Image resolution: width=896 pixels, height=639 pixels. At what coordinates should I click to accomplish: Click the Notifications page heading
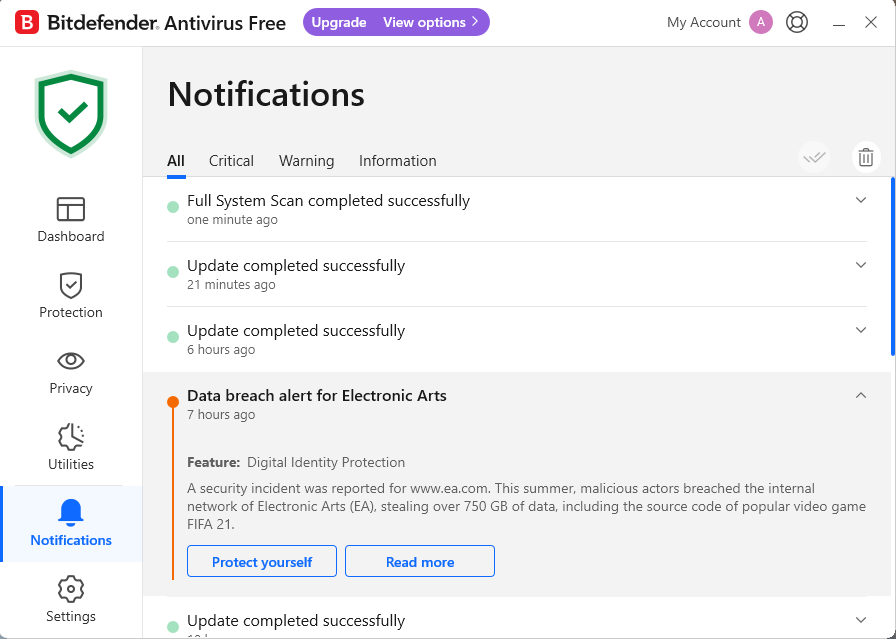pos(266,94)
